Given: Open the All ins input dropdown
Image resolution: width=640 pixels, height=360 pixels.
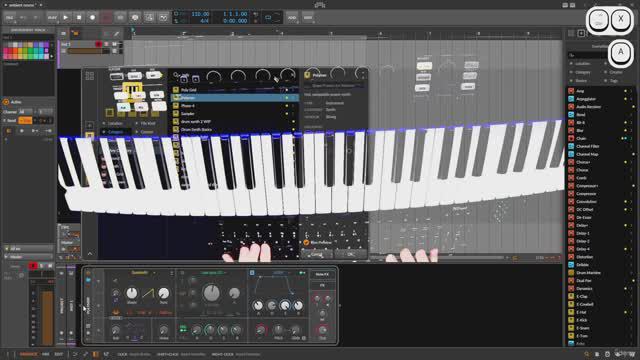Looking at the screenshot, I should point(28,248).
